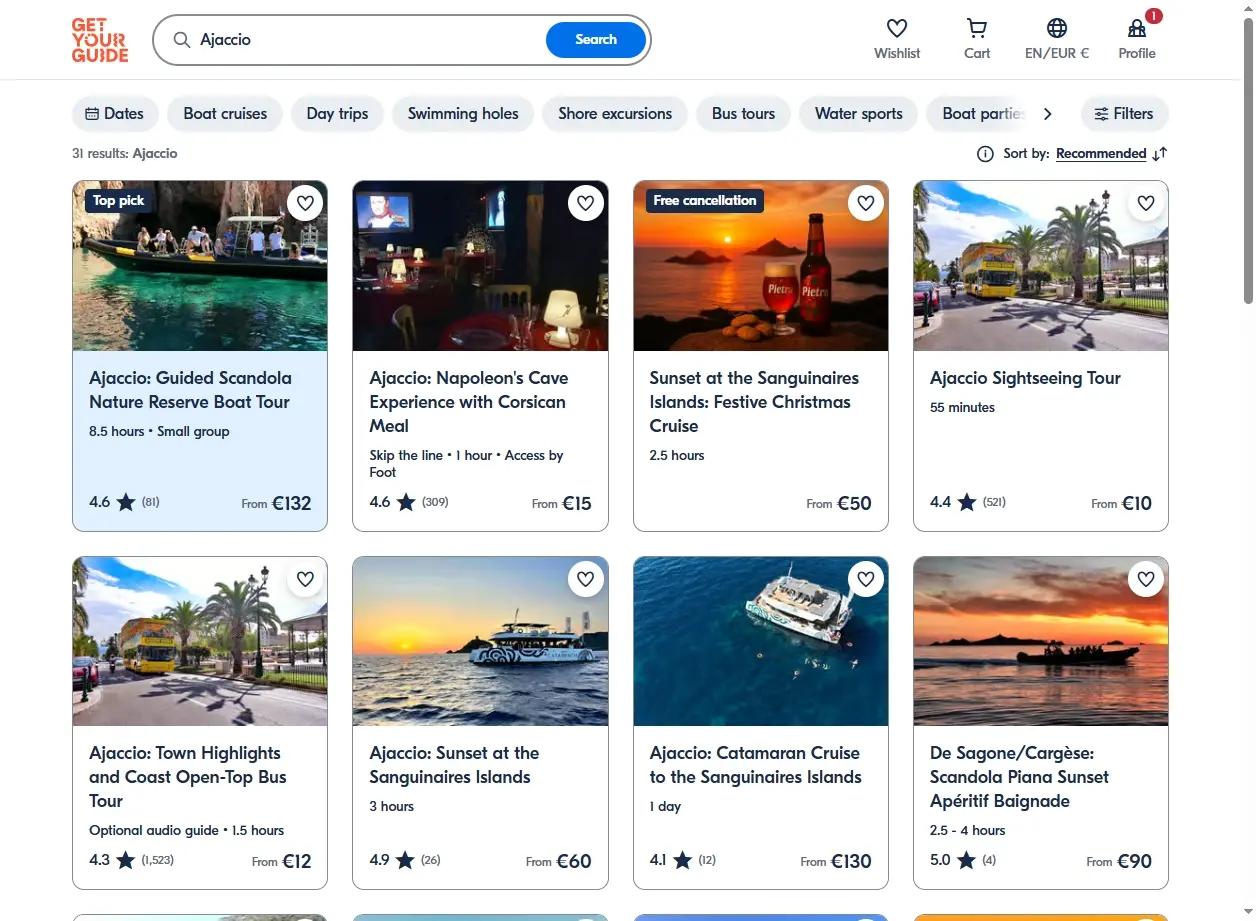Wishlist the Scandola Piana Sunset Apéritif
The width and height of the screenshot is (1256, 921).
coord(1146,578)
